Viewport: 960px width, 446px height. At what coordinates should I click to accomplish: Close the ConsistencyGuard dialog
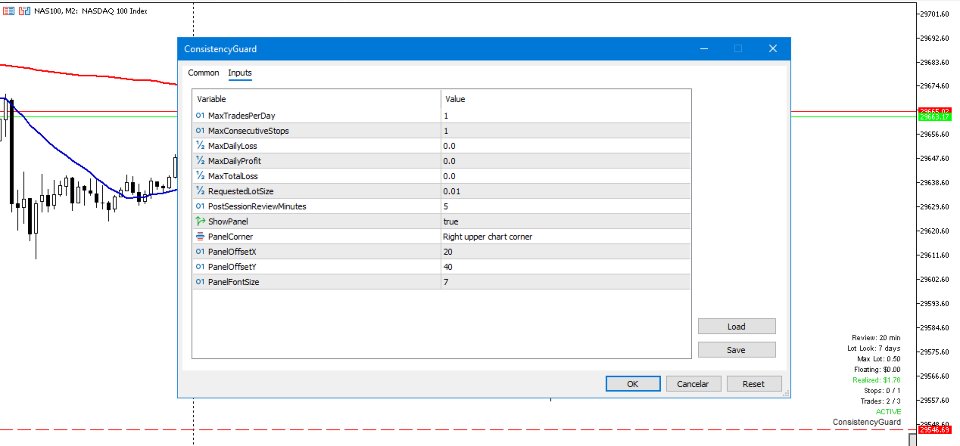tap(773, 49)
